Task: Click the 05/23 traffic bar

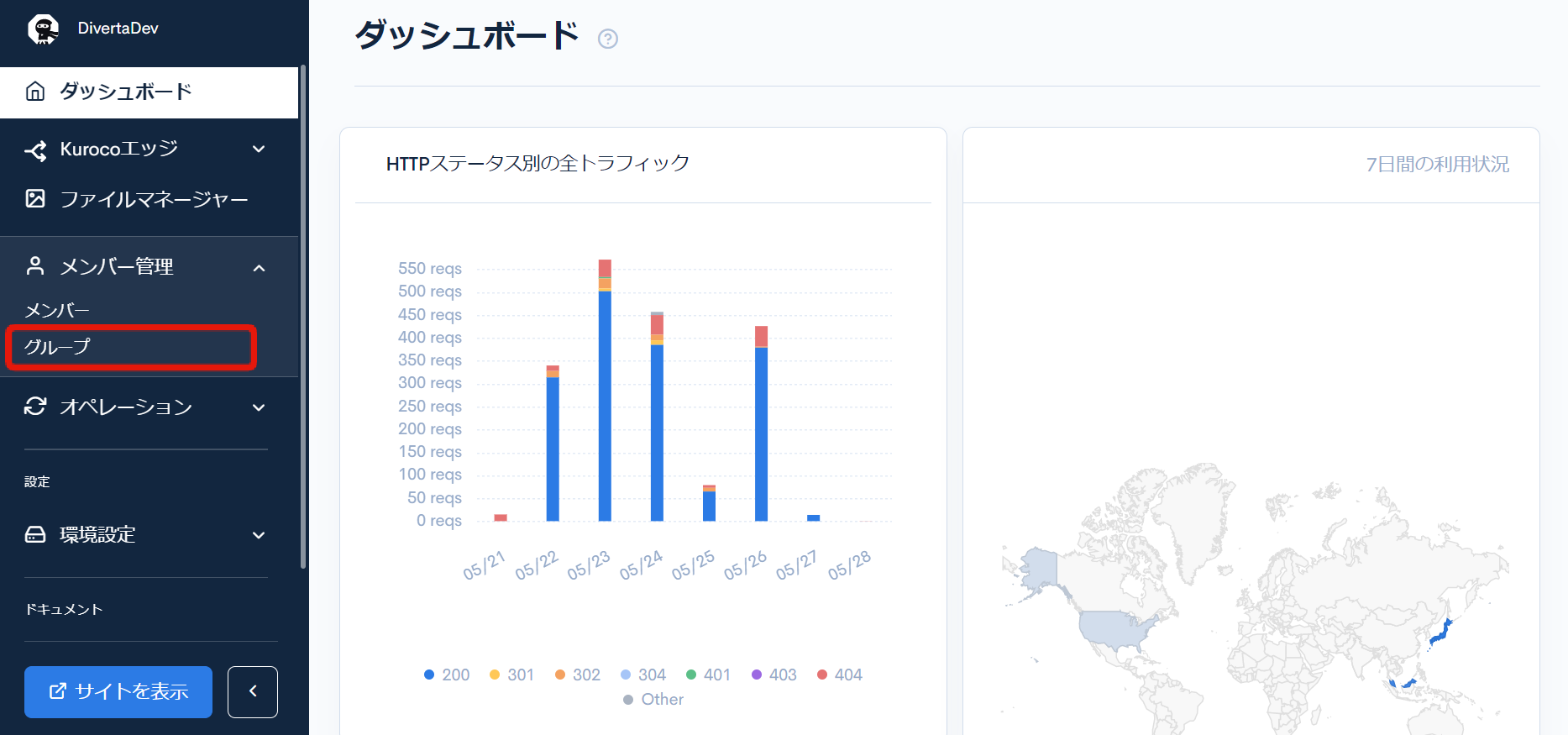Action: pyautogui.click(x=605, y=391)
